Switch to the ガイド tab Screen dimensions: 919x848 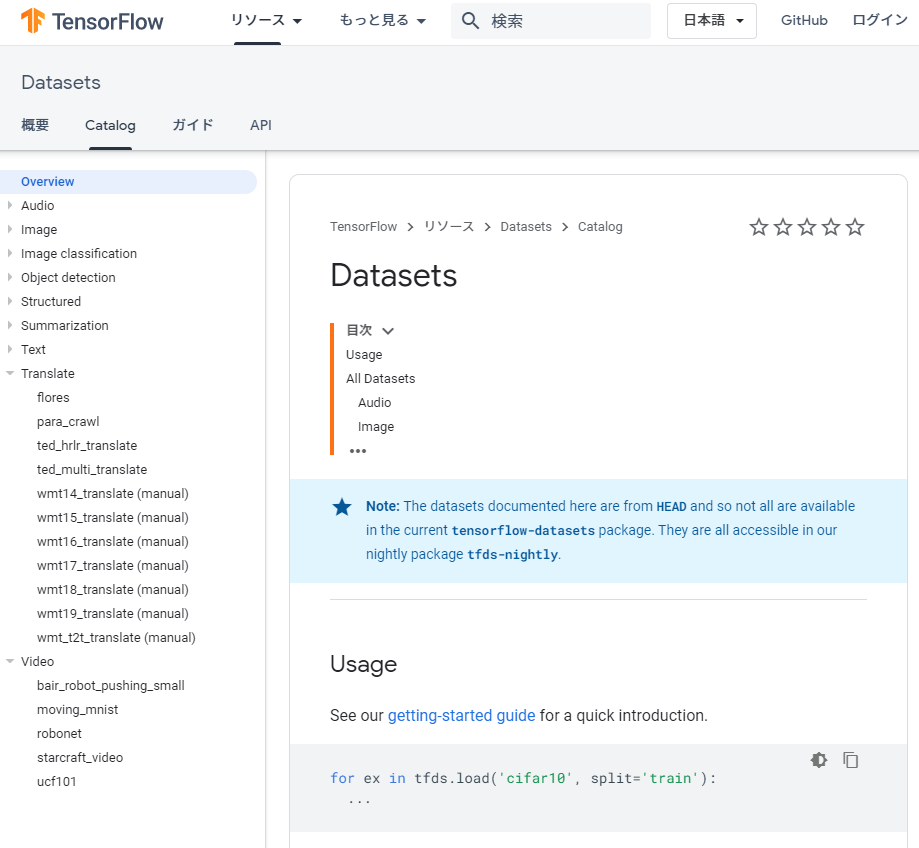(x=192, y=125)
